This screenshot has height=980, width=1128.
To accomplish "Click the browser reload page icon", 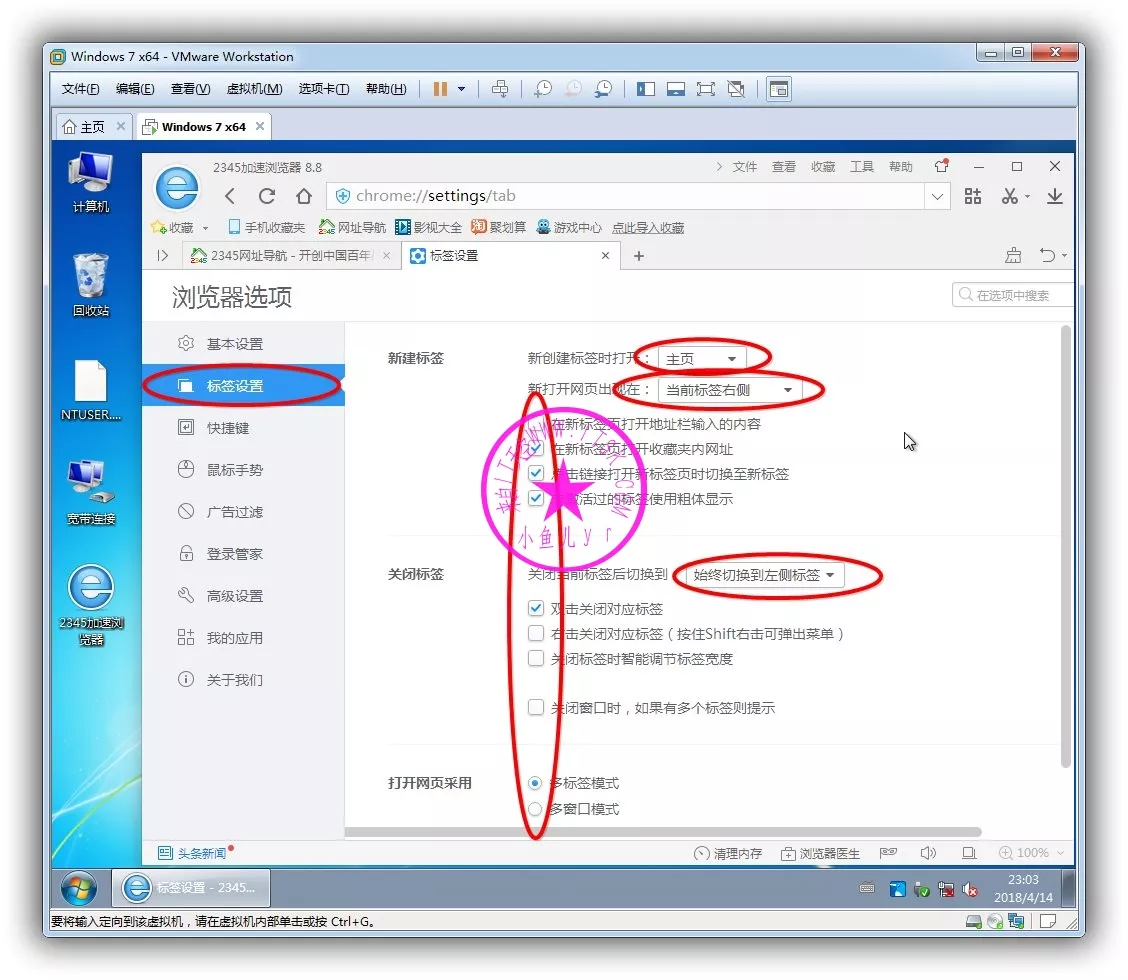I will click(266, 196).
